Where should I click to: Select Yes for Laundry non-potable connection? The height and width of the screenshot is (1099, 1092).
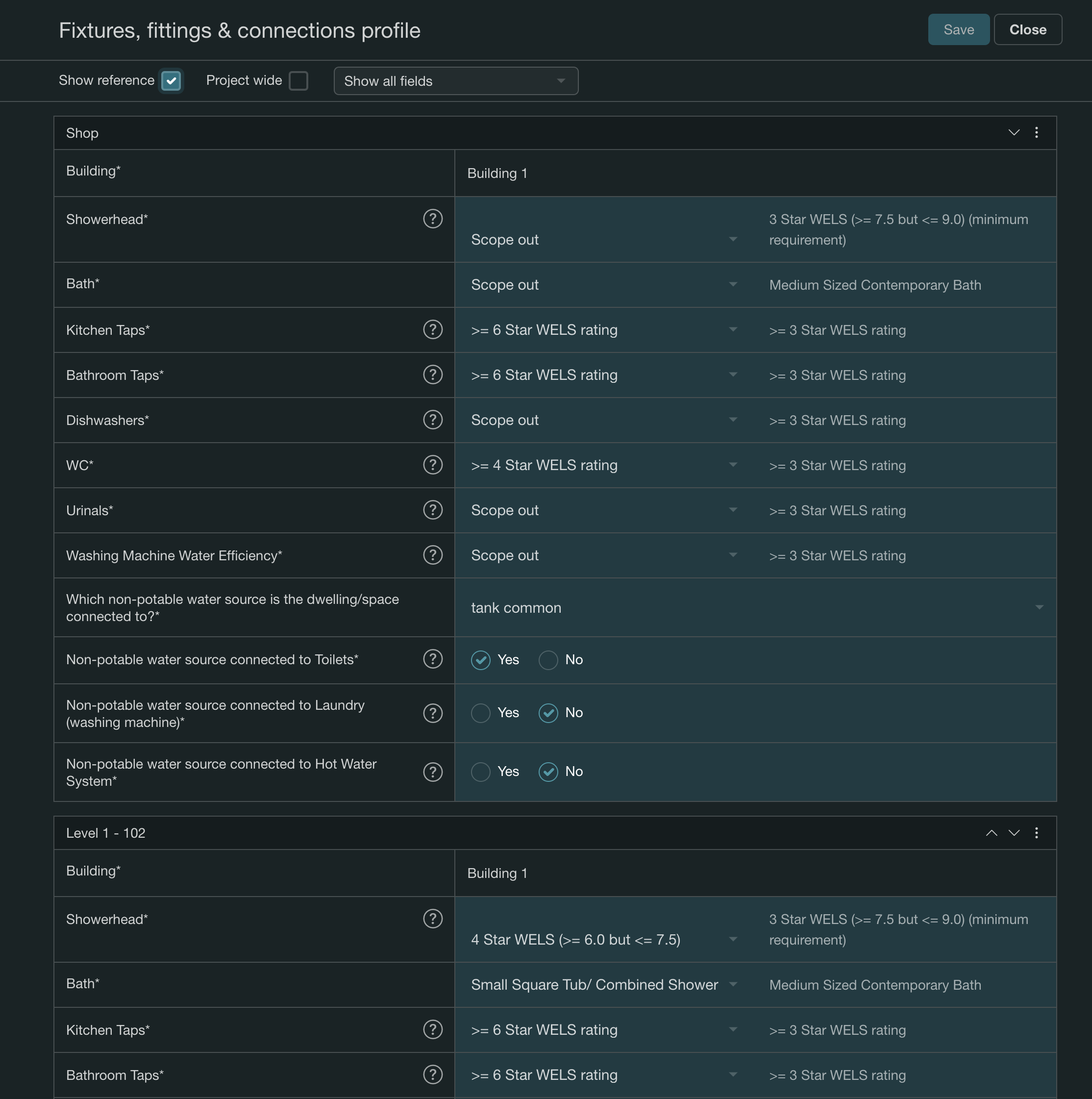click(481, 713)
